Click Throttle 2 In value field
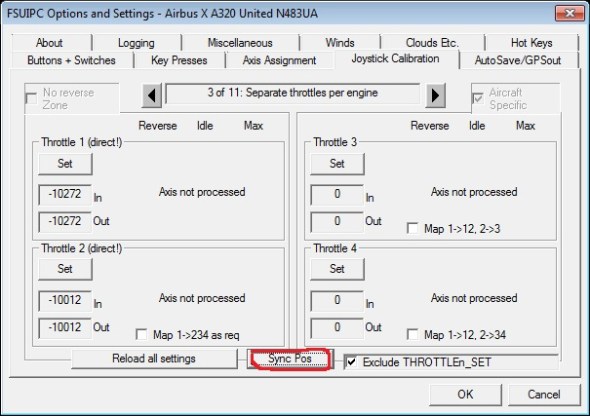This screenshot has height=416, width=590. (x=65, y=300)
